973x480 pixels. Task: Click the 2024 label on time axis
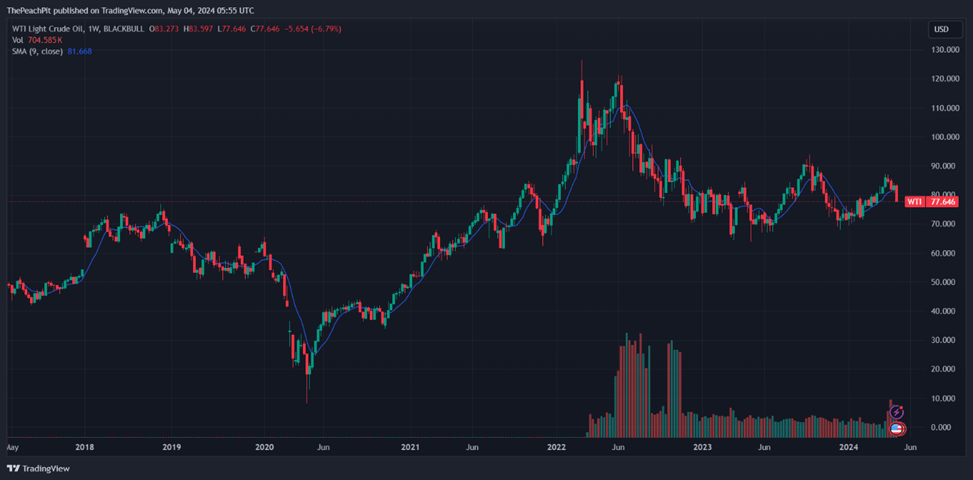point(849,447)
